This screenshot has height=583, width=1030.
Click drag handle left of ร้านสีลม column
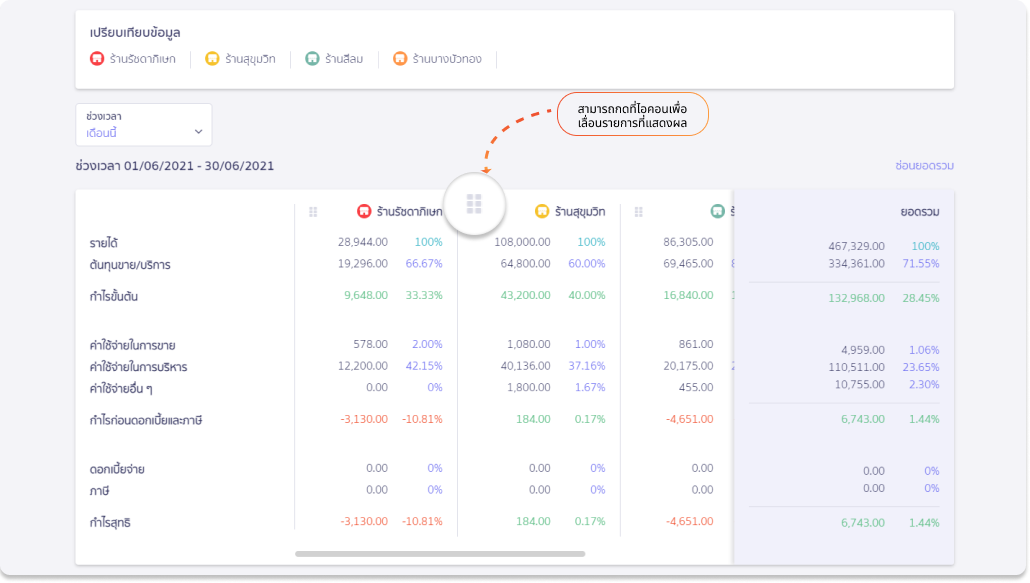coord(639,212)
